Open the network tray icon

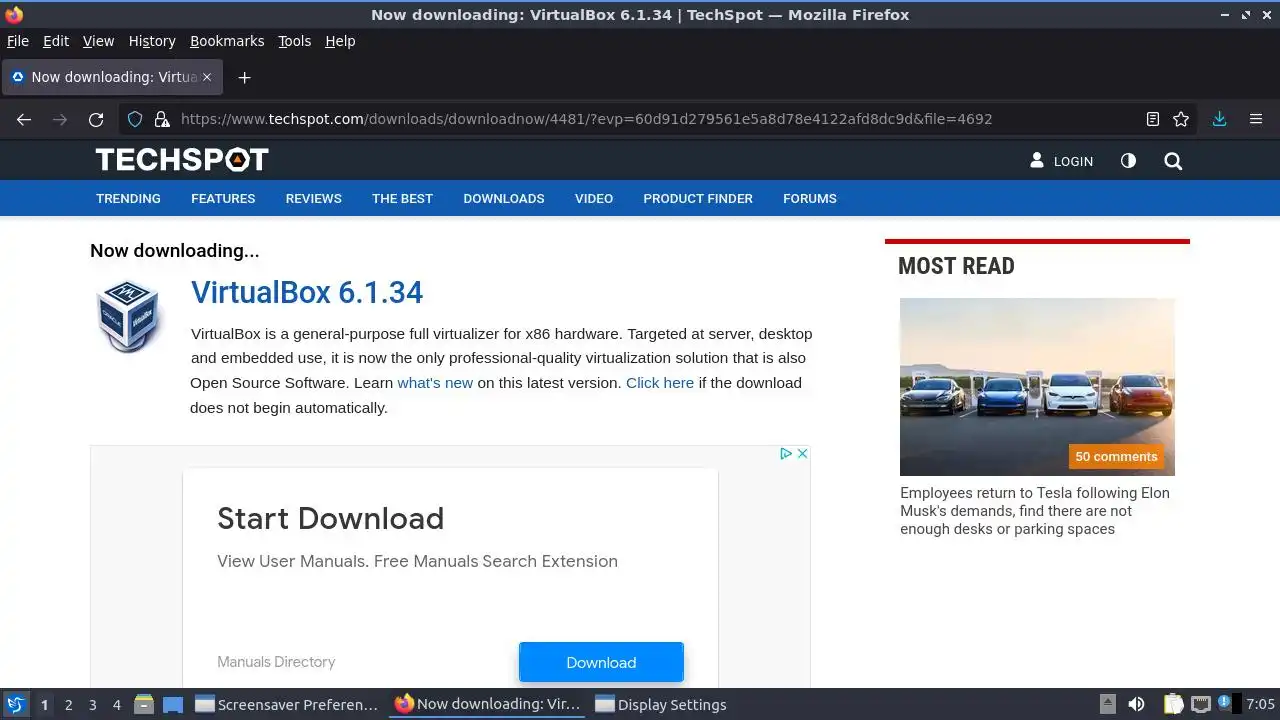pyautogui.click(x=1200, y=704)
